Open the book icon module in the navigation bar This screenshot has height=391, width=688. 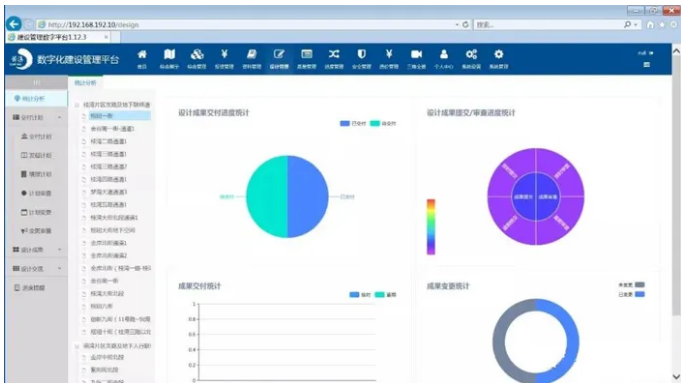point(252,54)
